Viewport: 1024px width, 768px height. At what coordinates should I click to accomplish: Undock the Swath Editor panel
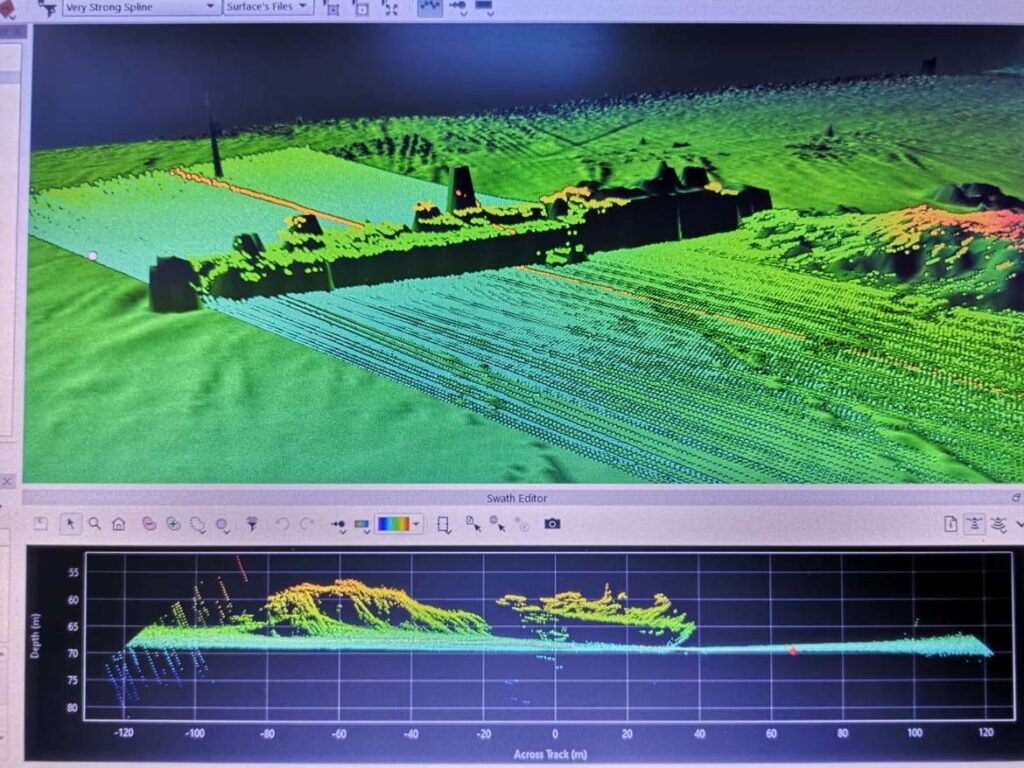coord(1016,498)
